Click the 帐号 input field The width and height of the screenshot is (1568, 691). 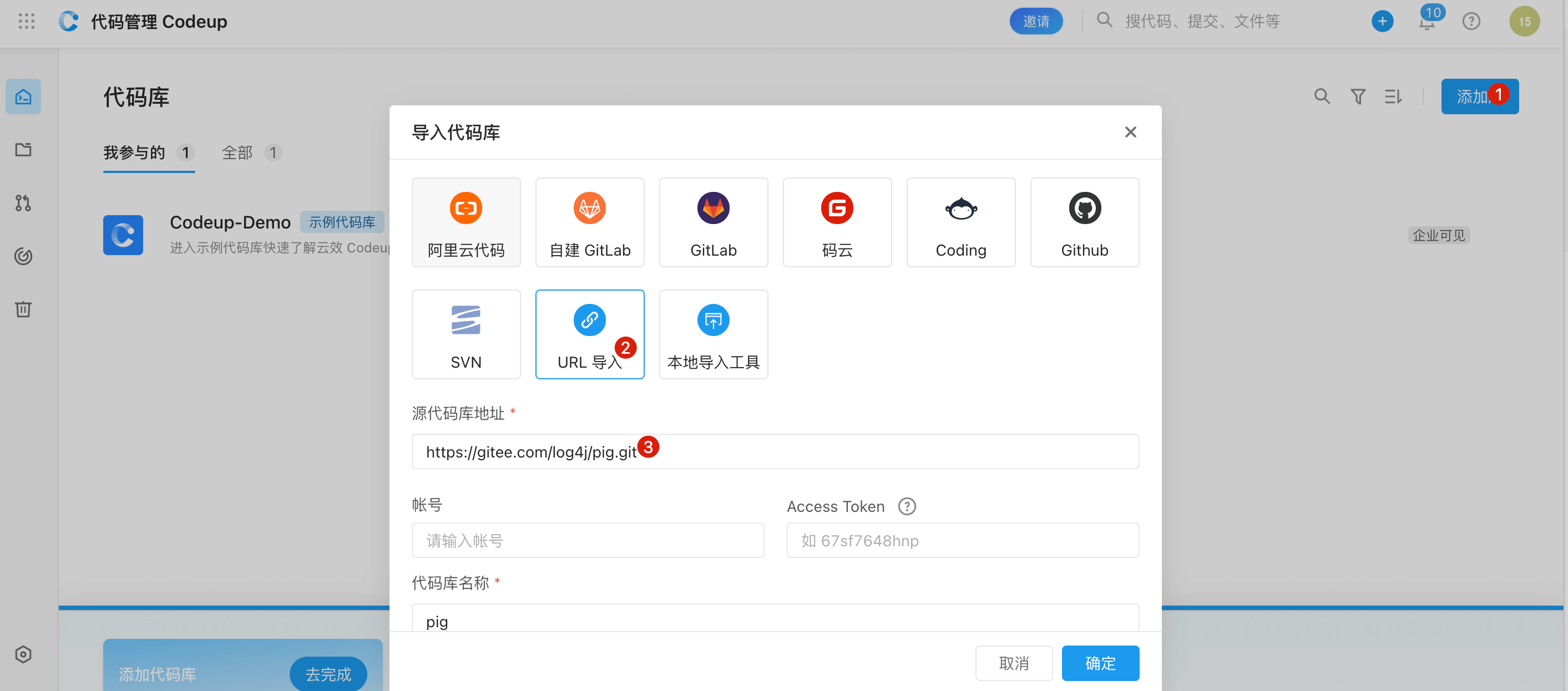click(x=588, y=540)
